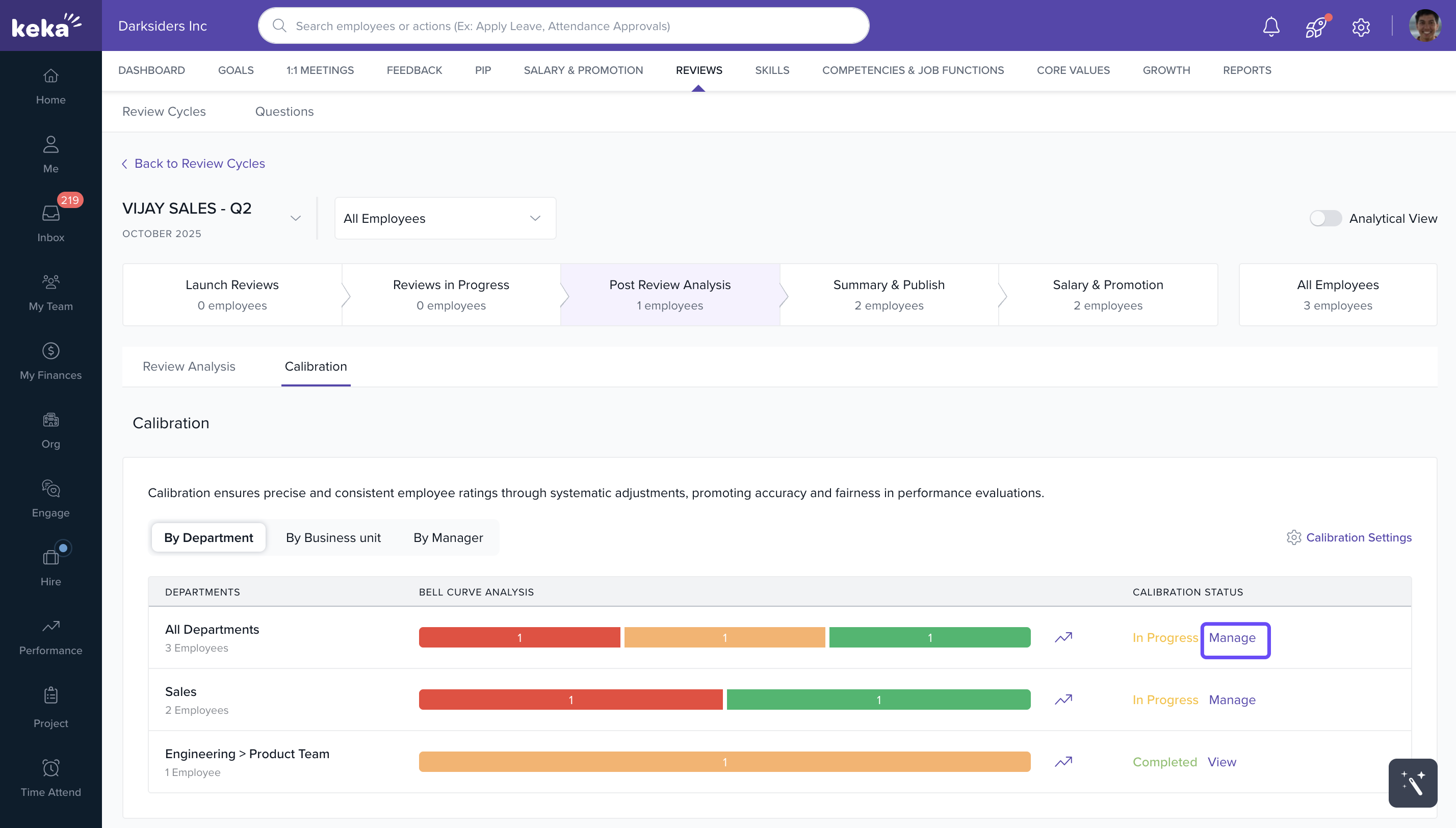Open Inbox in the sidebar

pyautogui.click(x=50, y=222)
